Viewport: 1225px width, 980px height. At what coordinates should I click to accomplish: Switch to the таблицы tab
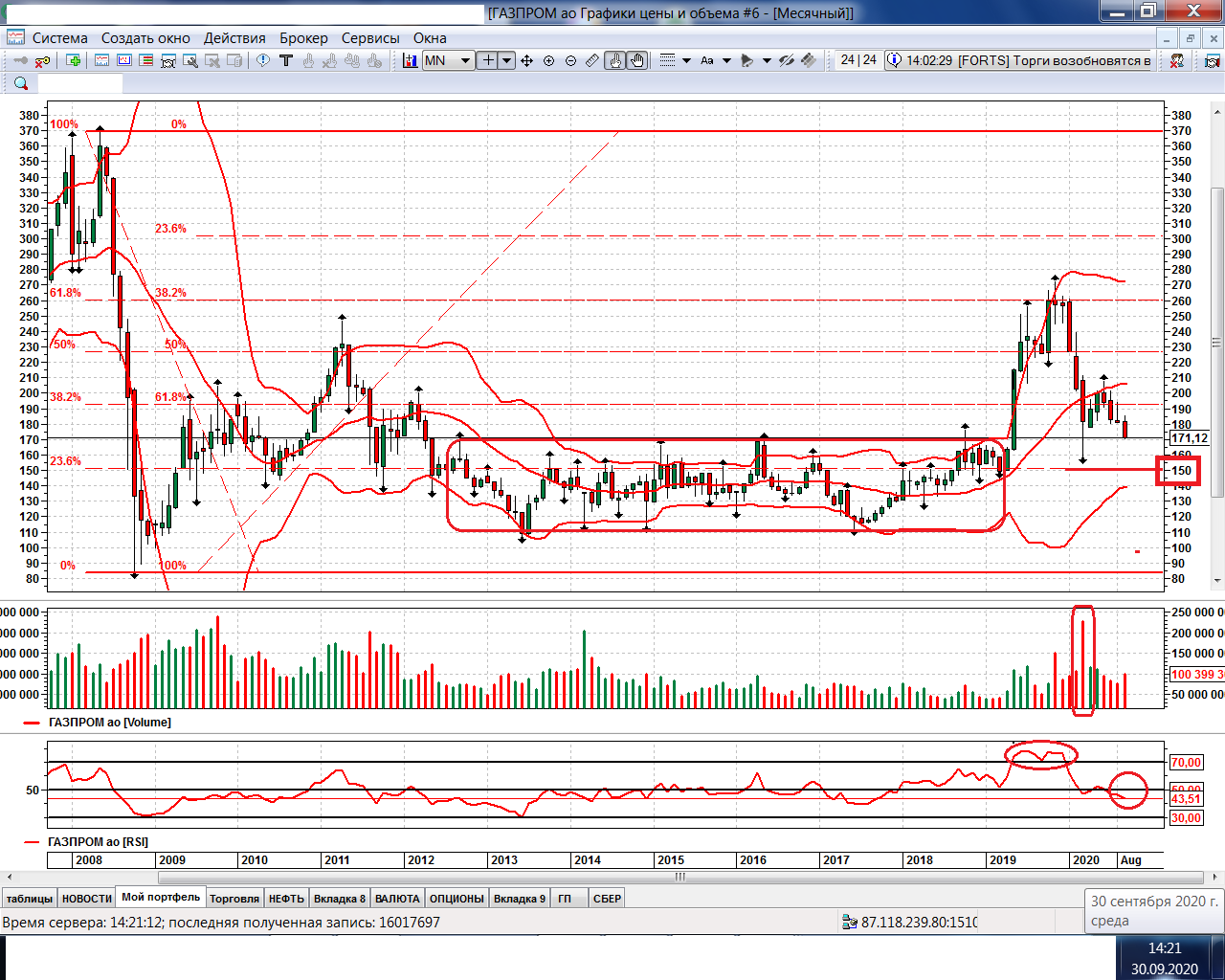point(30,898)
